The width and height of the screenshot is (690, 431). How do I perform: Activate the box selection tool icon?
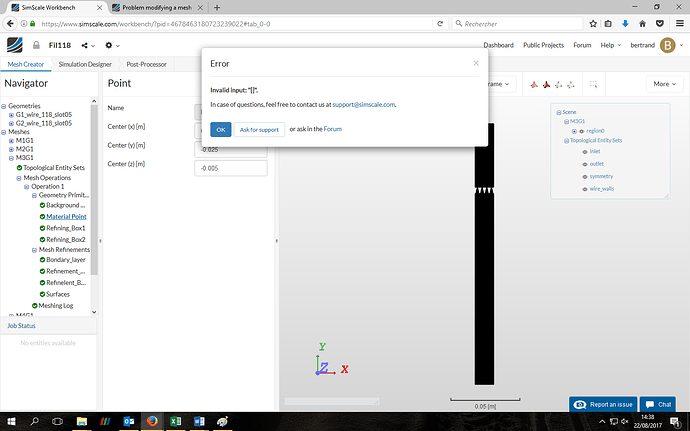[593, 84]
